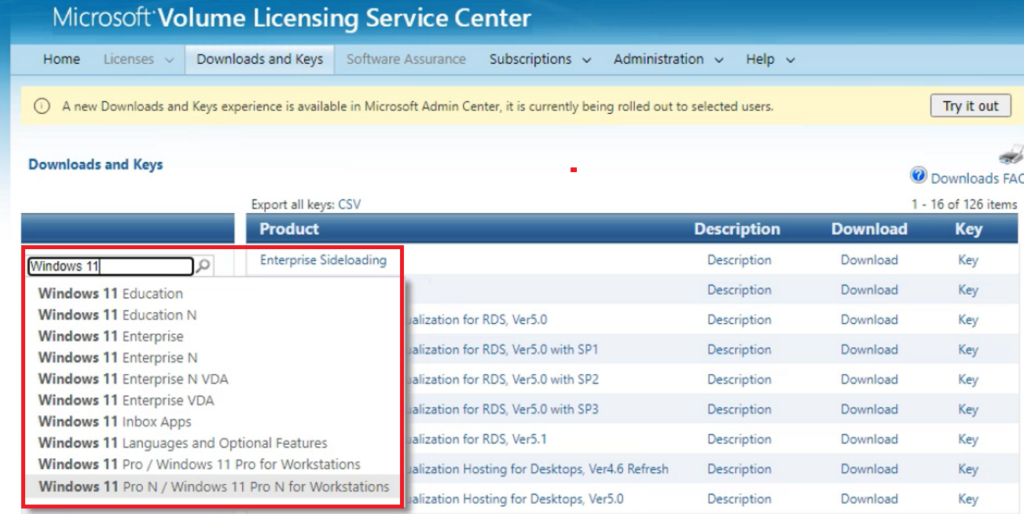Click Key for Ver4.6 Refresh row
Viewport: 1024px width, 514px height.
click(x=968, y=469)
